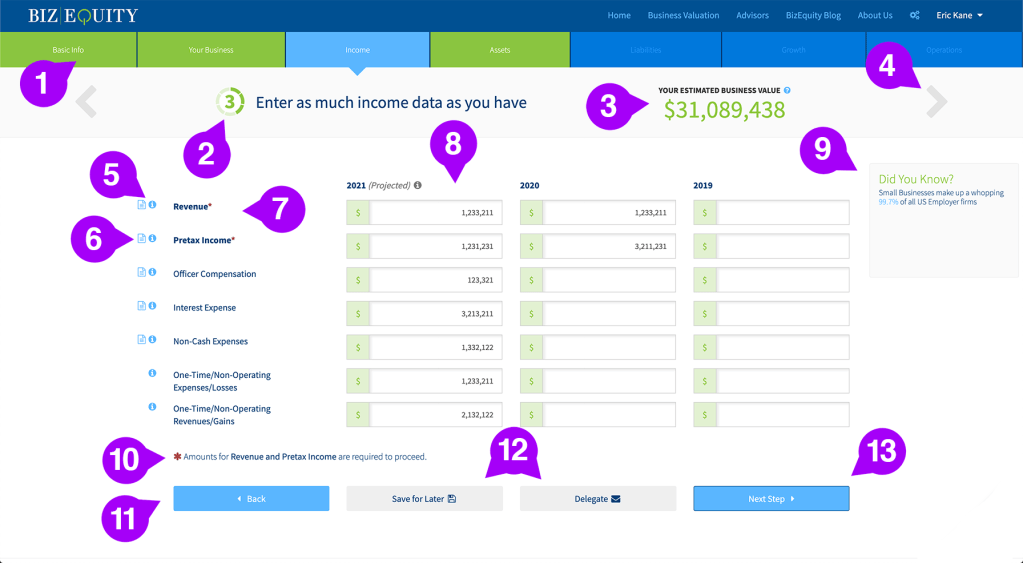The width and height of the screenshot is (1023, 563).
Task: Open the document icon for Officer Compensation
Action: 141,272
